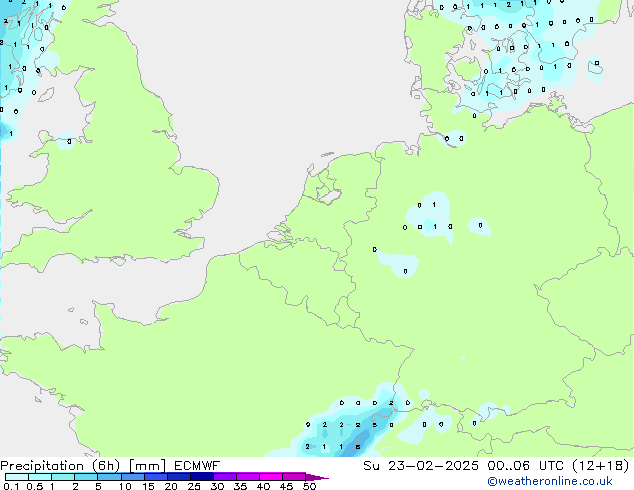This screenshot has width=634, height=490.
Task: Click the '20' legend scale label
Action: point(171,486)
